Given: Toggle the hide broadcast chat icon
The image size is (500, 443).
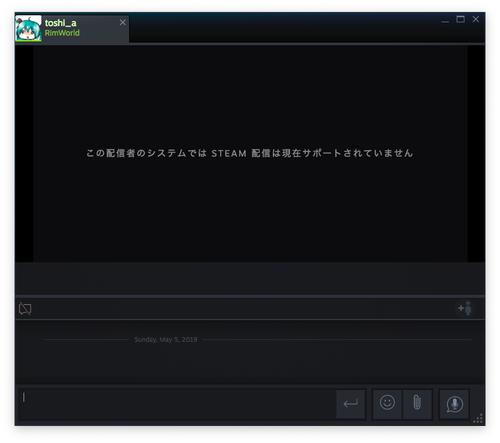Looking at the screenshot, I should pyautogui.click(x=25, y=309).
